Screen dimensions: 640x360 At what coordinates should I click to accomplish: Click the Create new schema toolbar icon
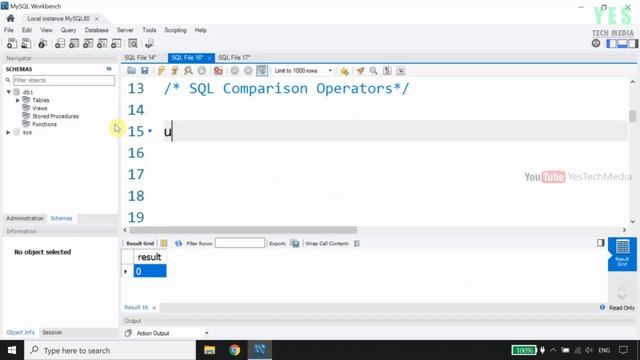(60, 43)
